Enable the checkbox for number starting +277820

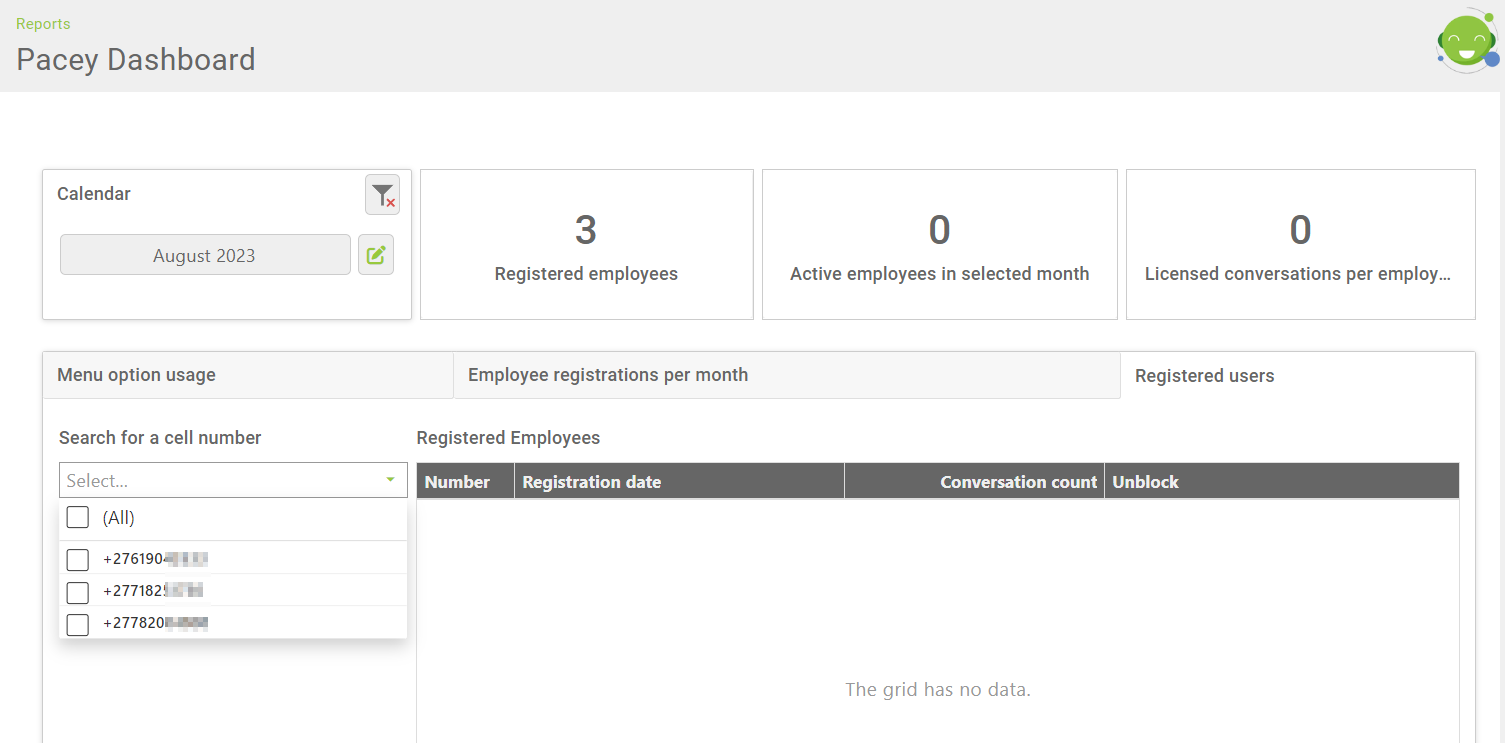click(78, 624)
